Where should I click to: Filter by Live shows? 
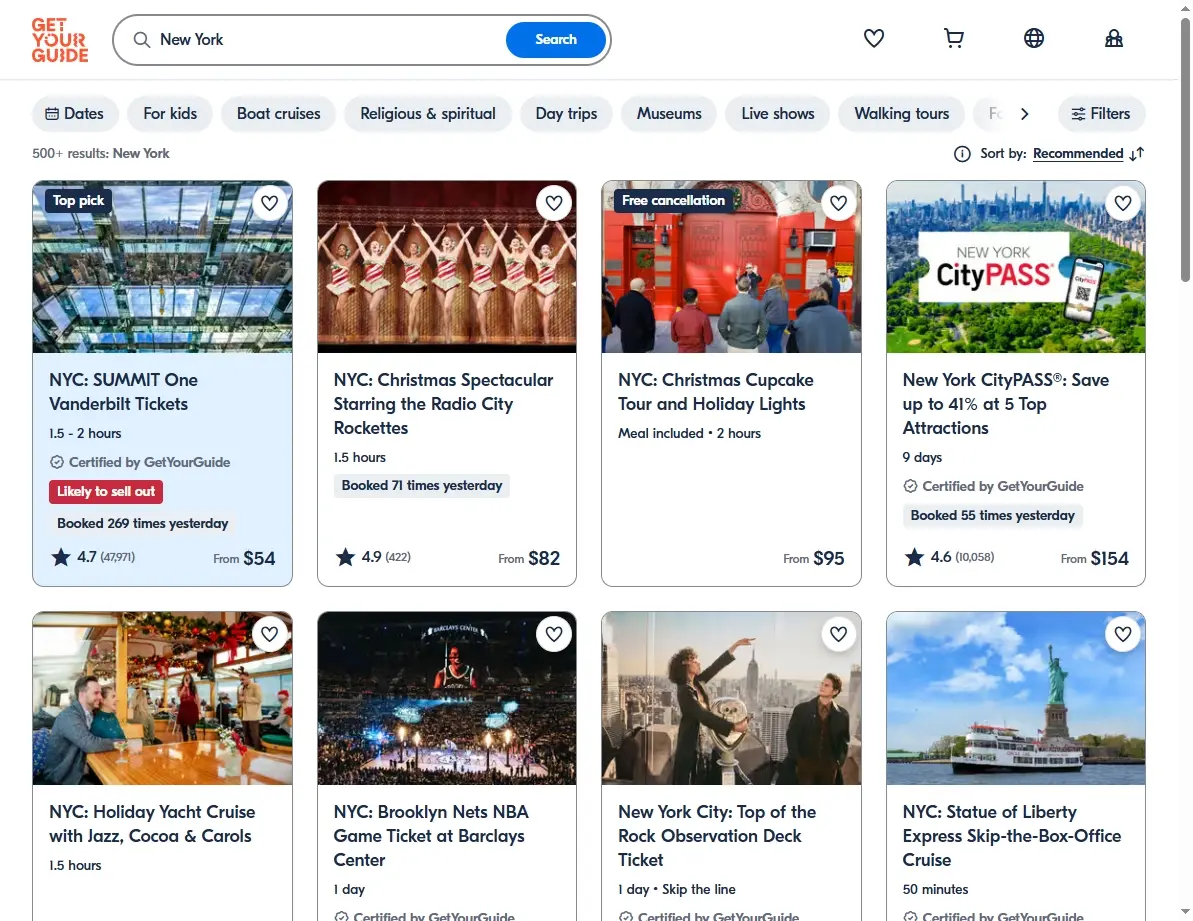778,113
